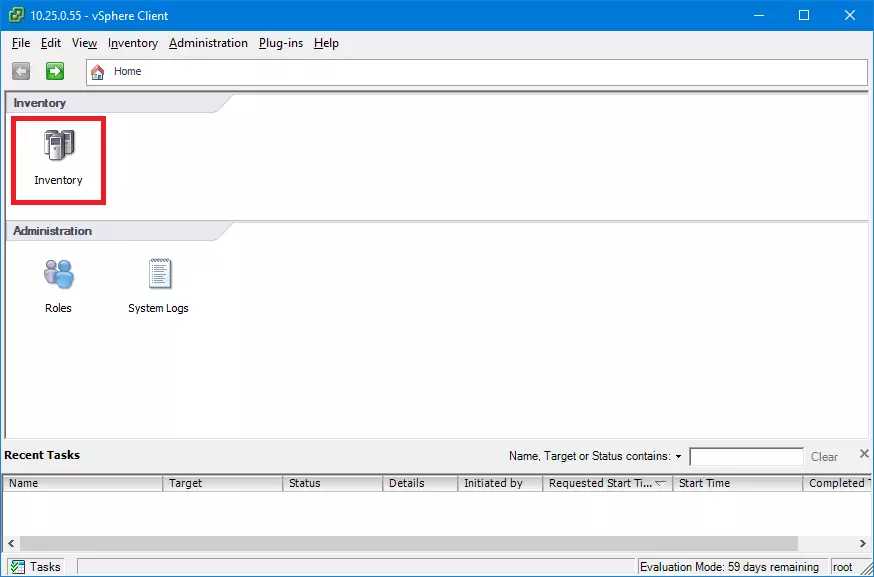The height and width of the screenshot is (577, 874).
Task: Open the Administration menu in the menu bar
Action: [208, 43]
